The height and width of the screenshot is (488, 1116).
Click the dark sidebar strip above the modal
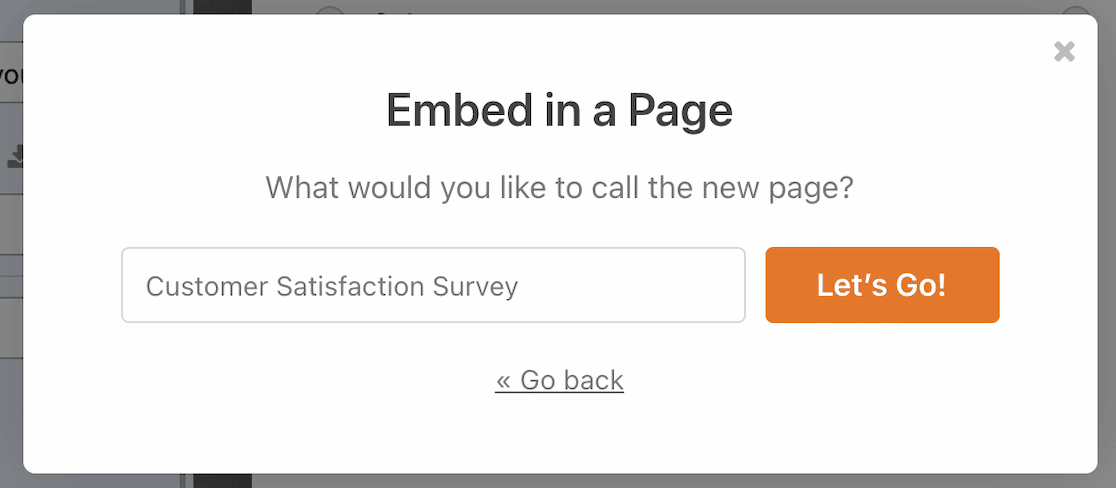pyautogui.click(x=223, y=6)
